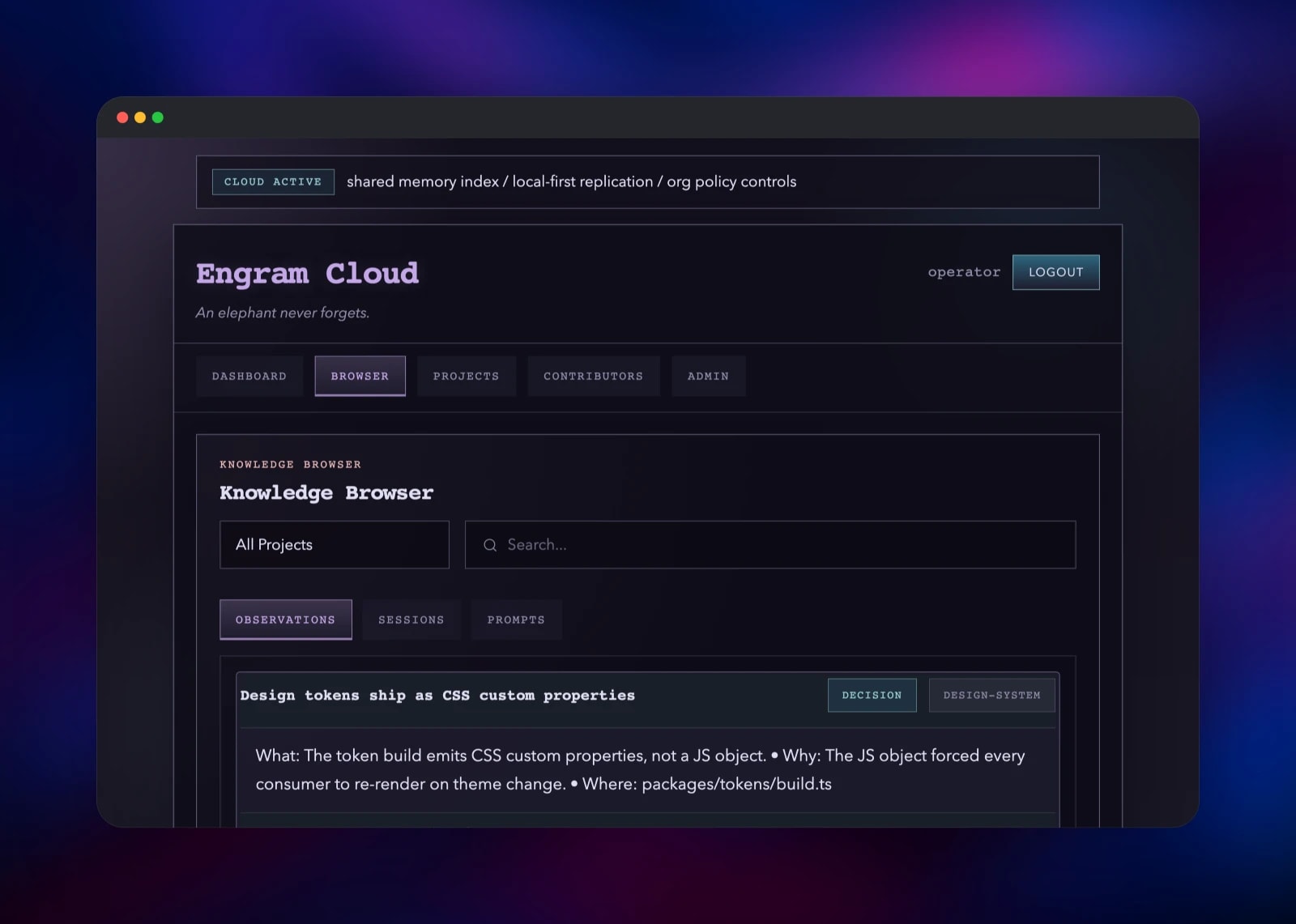Click 'An elephant never forgets.' tagline
This screenshot has height=924, width=1296.
[283, 313]
